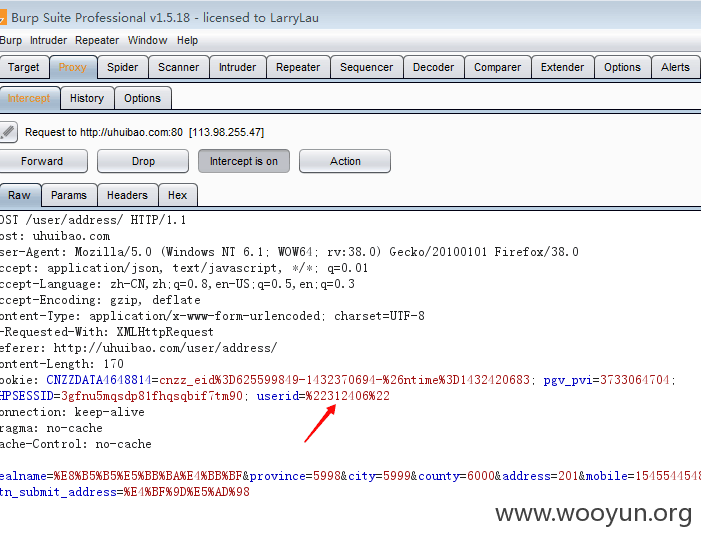Switch to the Alerts tab
Image resolution: width=701 pixels, height=542 pixels.
[x=676, y=68]
